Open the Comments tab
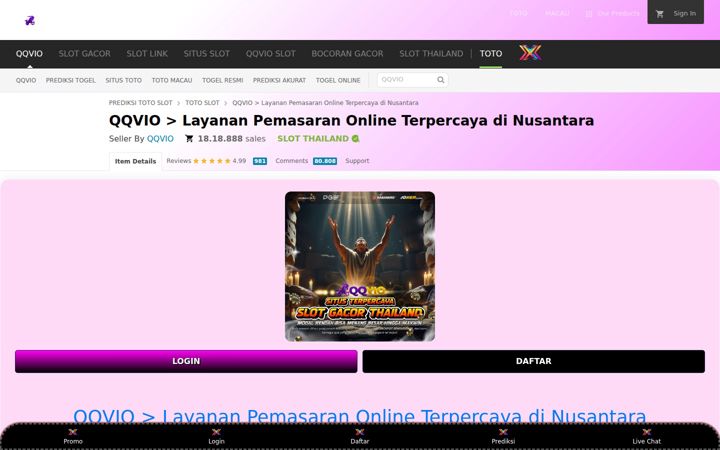720x450 pixels. (x=292, y=161)
